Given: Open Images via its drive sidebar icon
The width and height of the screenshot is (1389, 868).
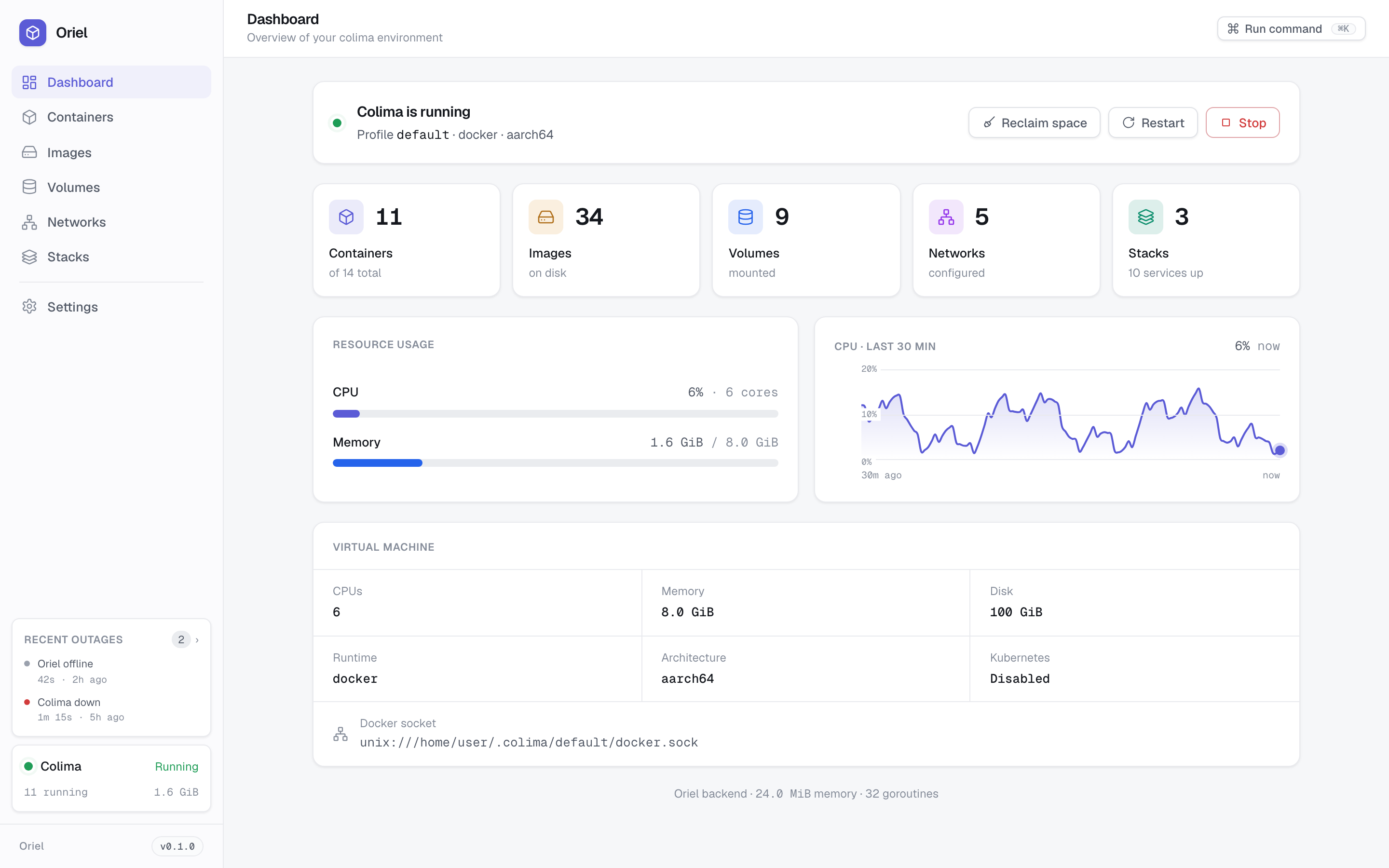Looking at the screenshot, I should pyautogui.click(x=29, y=152).
